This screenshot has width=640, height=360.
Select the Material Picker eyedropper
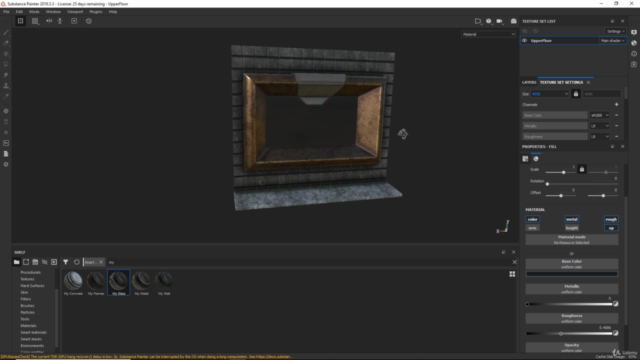coord(6,96)
